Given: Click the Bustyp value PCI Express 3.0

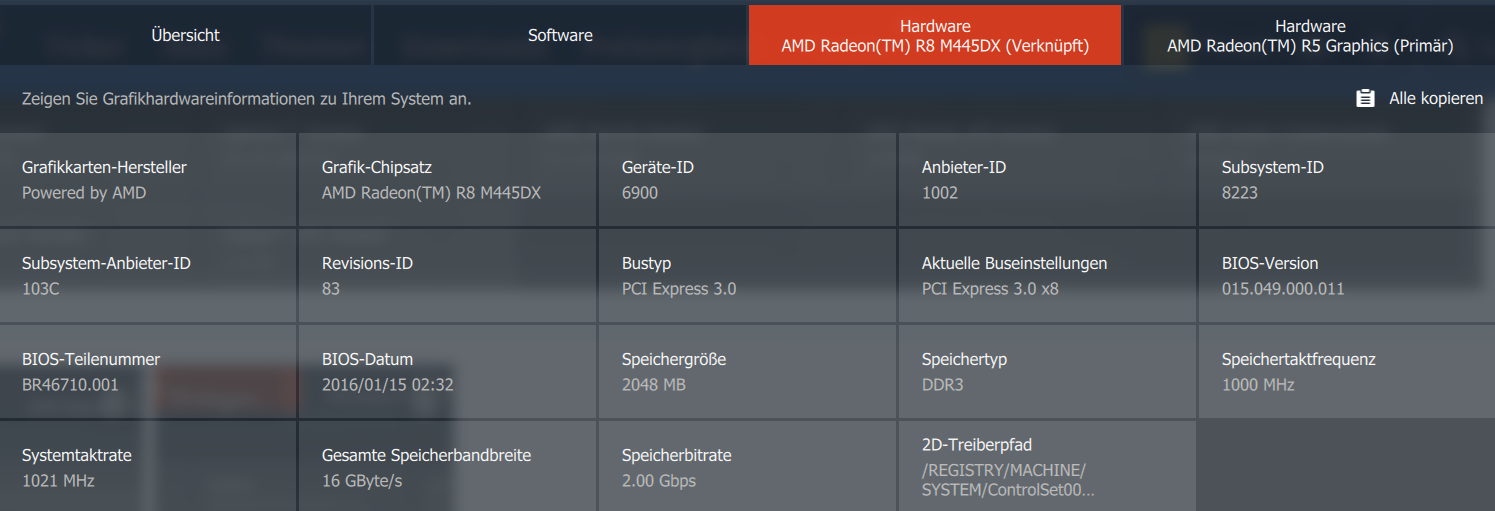Looking at the screenshot, I should tap(679, 289).
